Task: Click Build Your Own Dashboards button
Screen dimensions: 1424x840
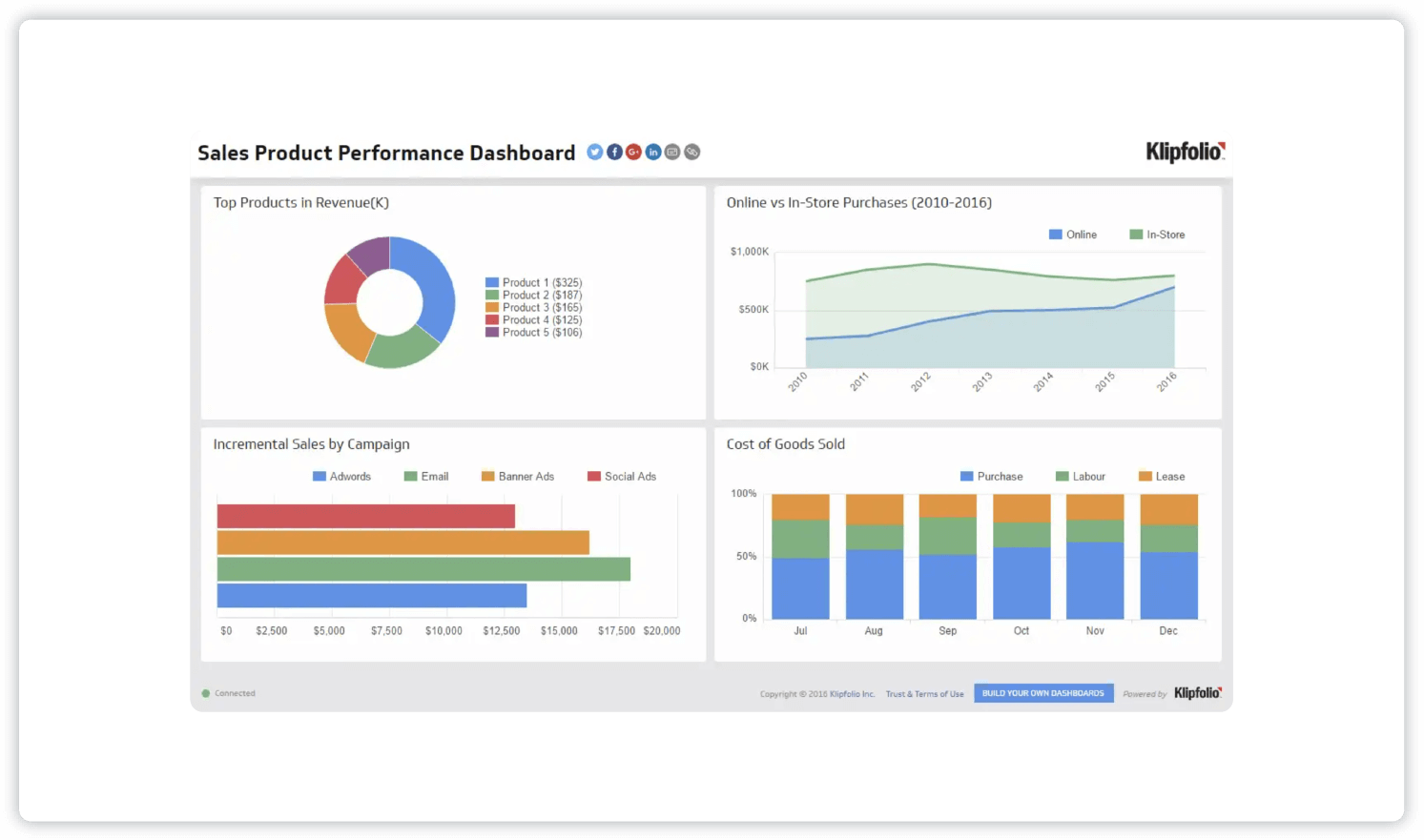Action: (x=1042, y=693)
